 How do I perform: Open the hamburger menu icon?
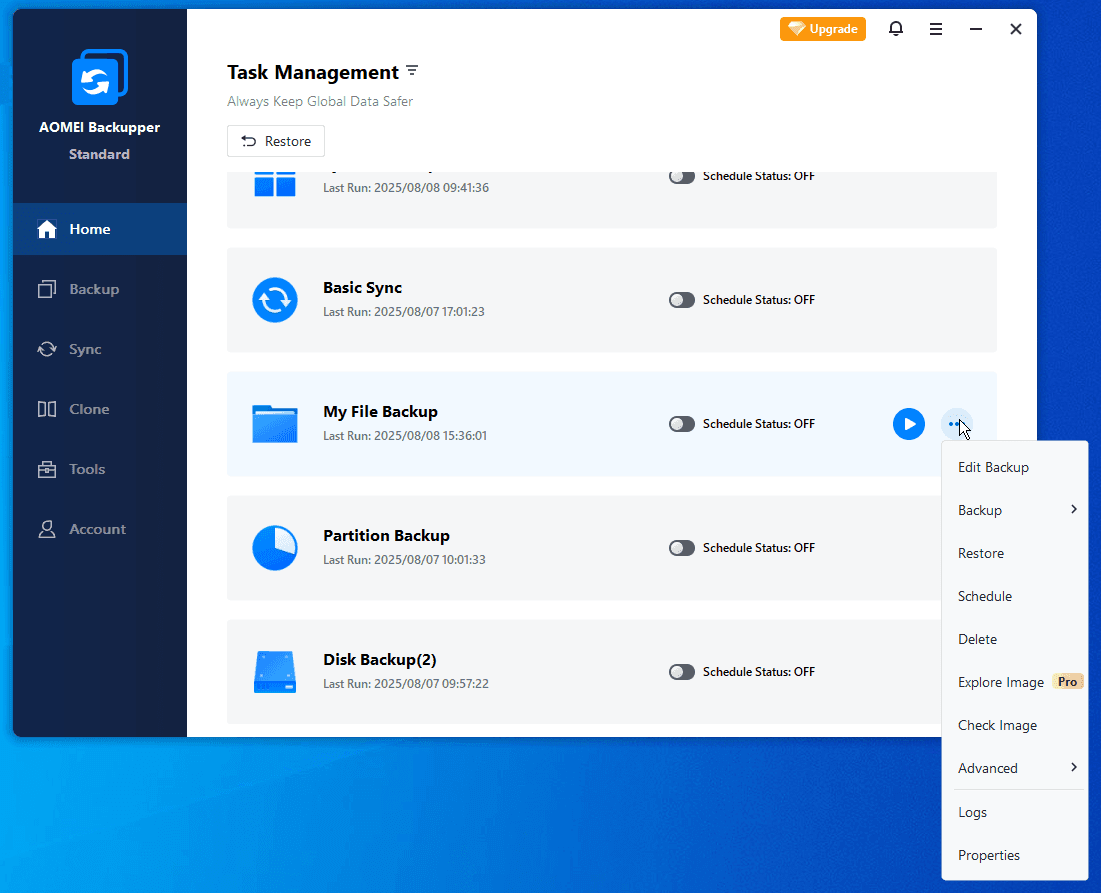tap(936, 29)
